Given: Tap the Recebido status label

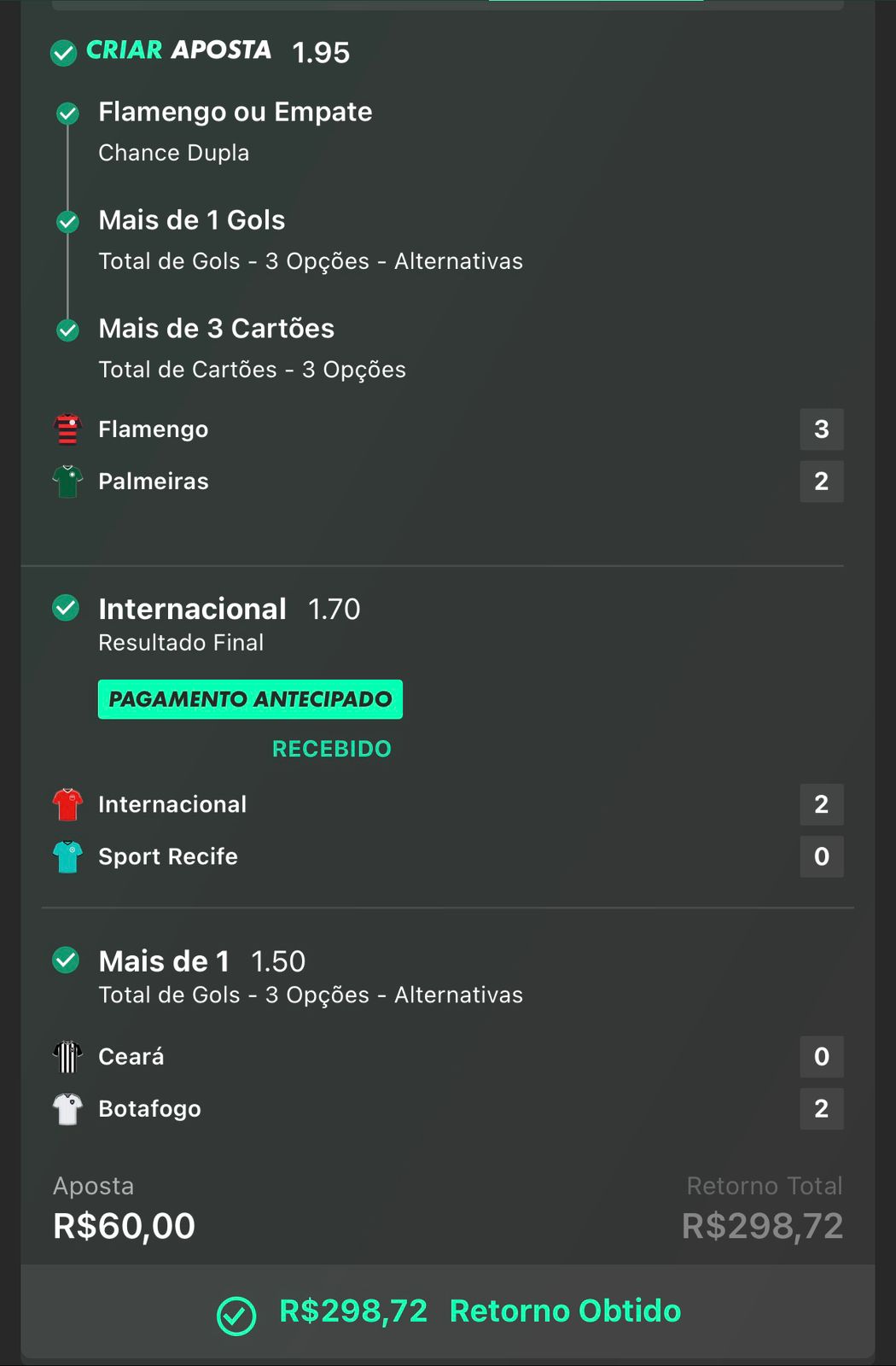Looking at the screenshot, I should [331, 749].
